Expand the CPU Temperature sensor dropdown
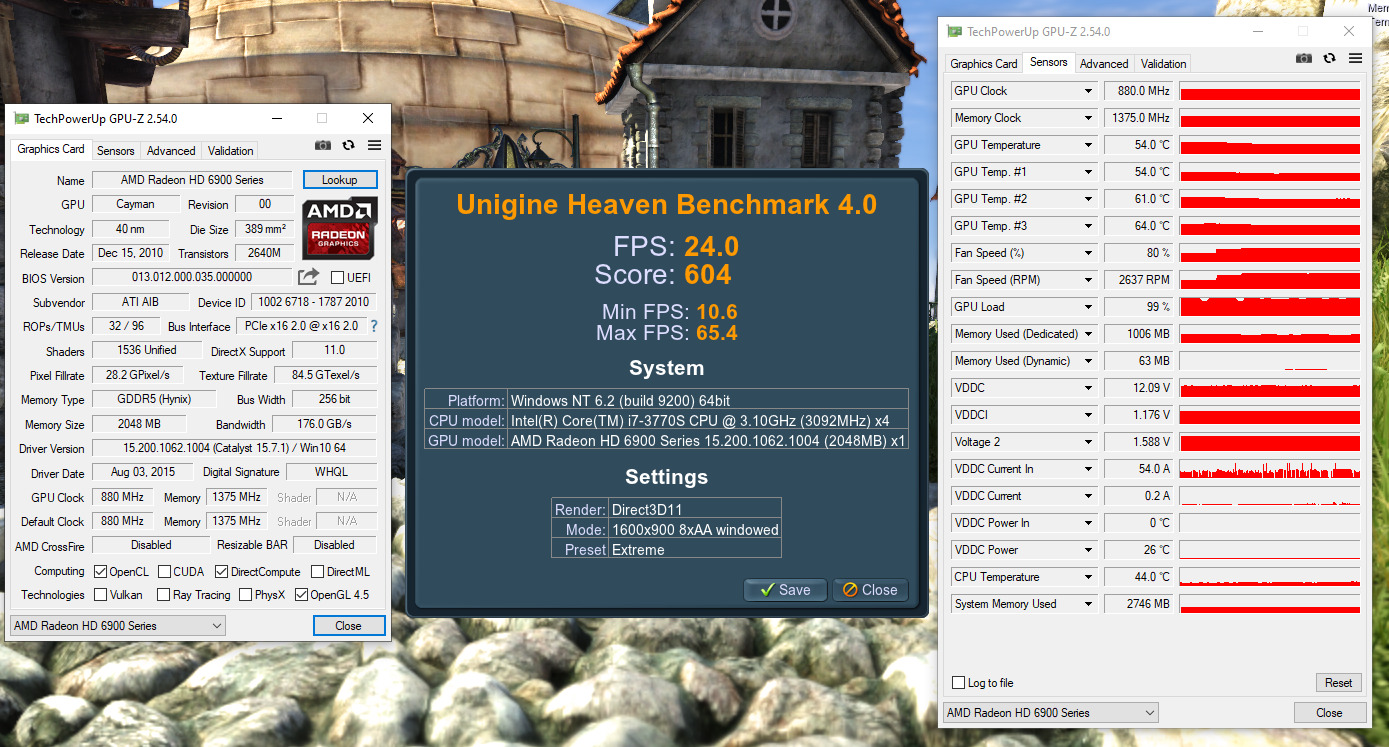This screenshot has width=1389, height=747. [1088, 577]
